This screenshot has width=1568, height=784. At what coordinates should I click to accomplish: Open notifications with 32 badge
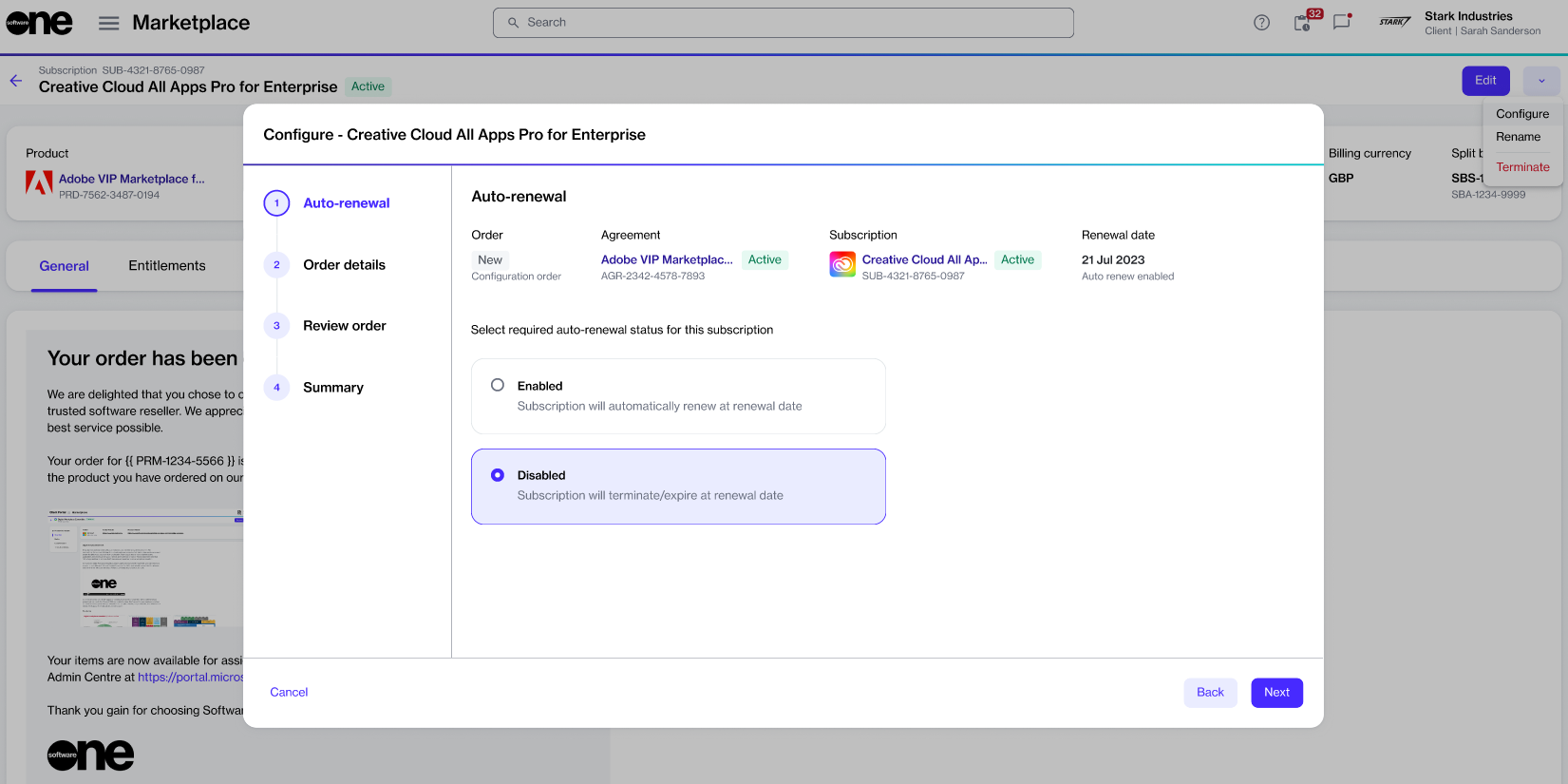click(1303, 23)
